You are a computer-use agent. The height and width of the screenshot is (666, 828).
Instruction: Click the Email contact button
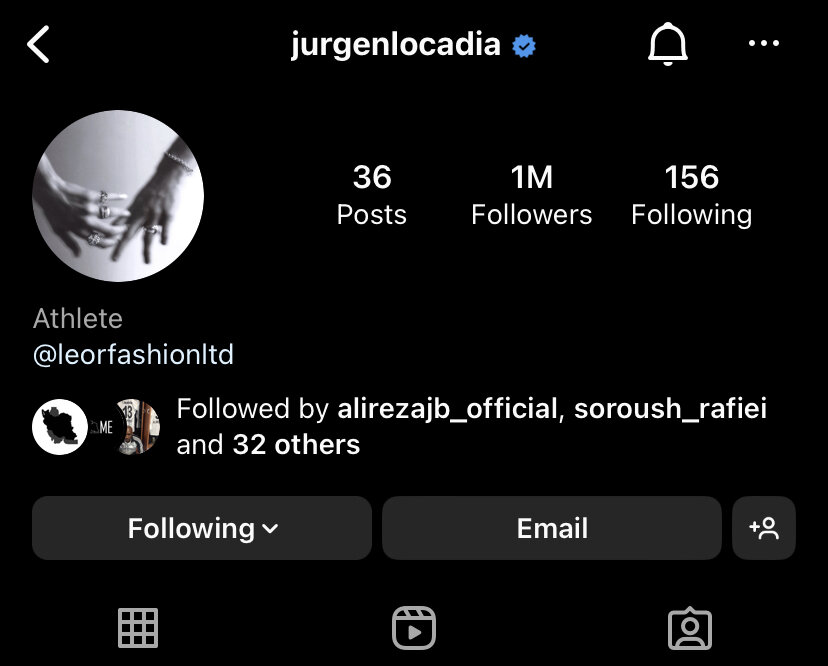click(552, 528)
